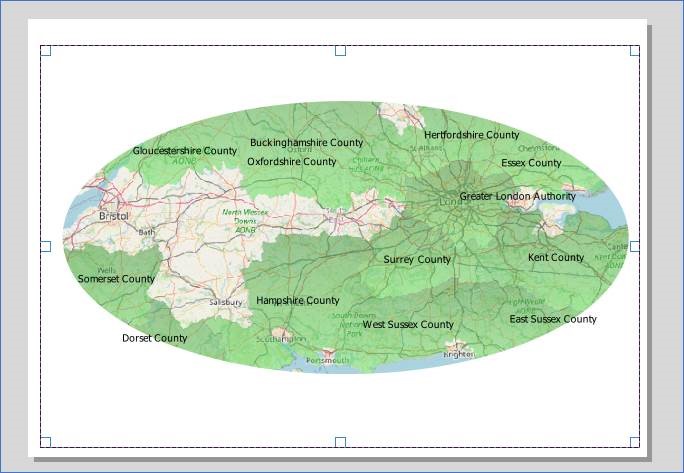Image resolution: width=684 pixels, height=473 pixels.
Task: Click the top-center resize handle of map frame
Action: tap(340, 51)
